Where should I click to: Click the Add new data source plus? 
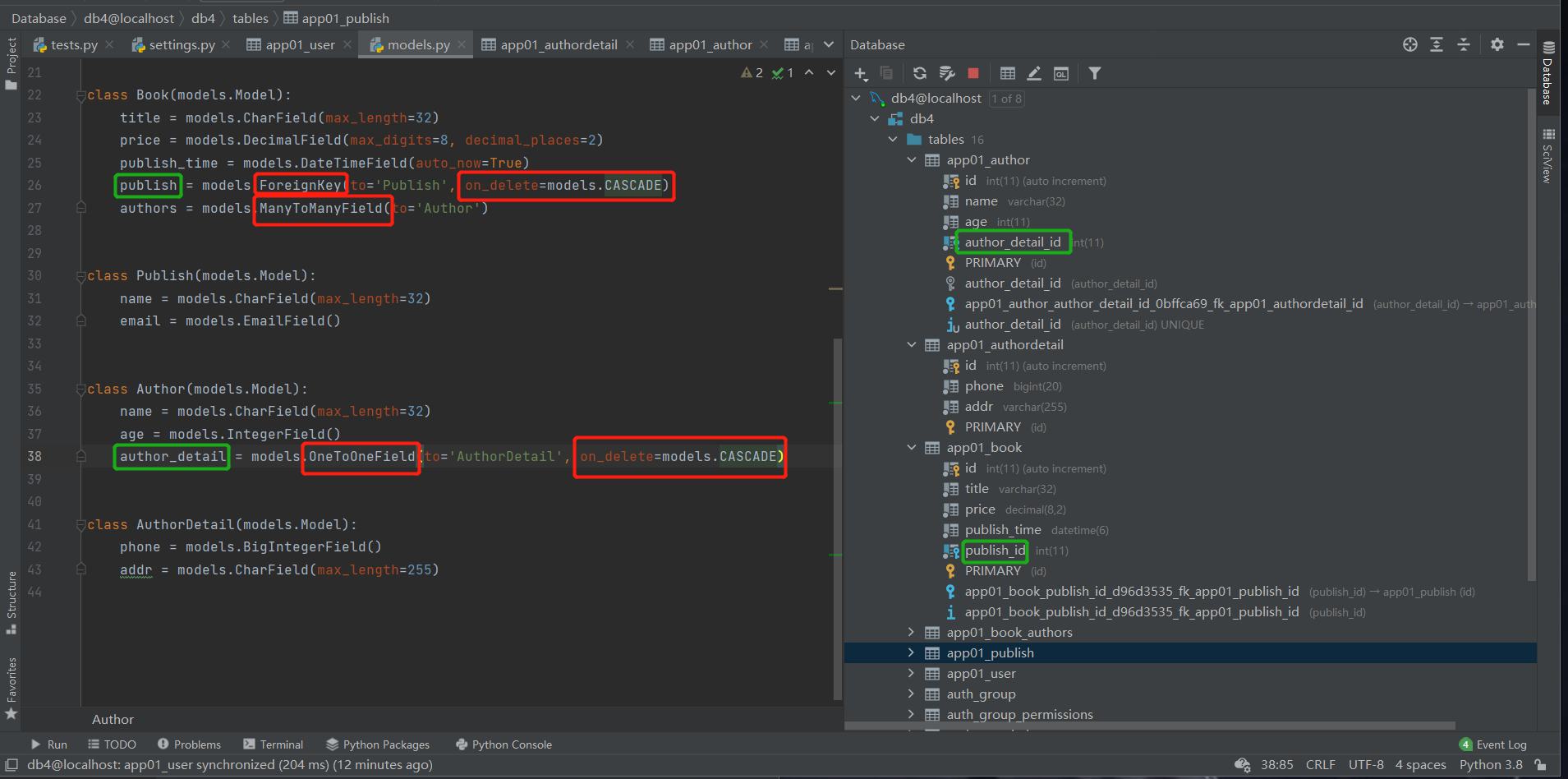pyautogui.click(x=860, y=73)
